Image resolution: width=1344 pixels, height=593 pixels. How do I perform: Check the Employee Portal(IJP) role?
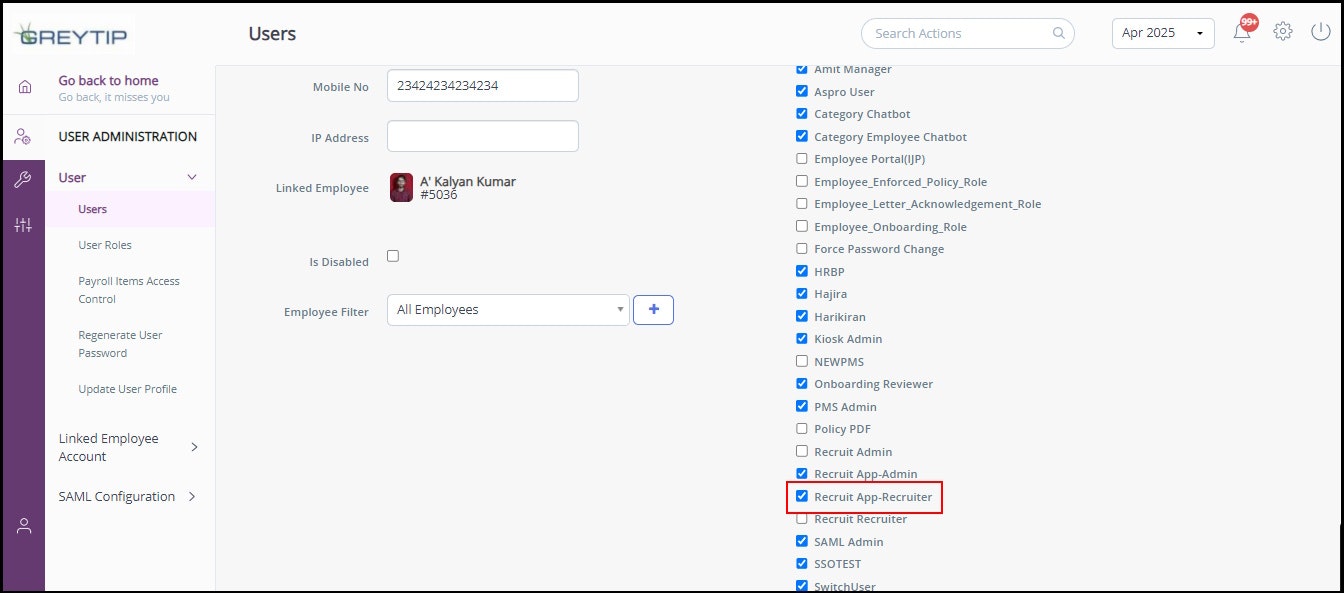tap(801, 158)
